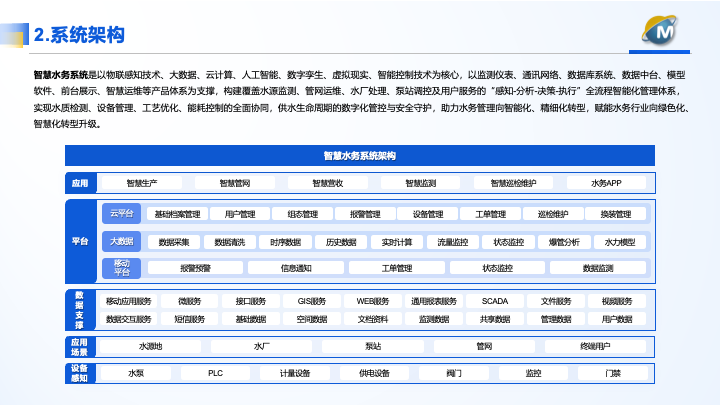Click the 视频服务 box
Image resolution: width=720 pixels, height=405 pixels.
[x=617, y=301]
